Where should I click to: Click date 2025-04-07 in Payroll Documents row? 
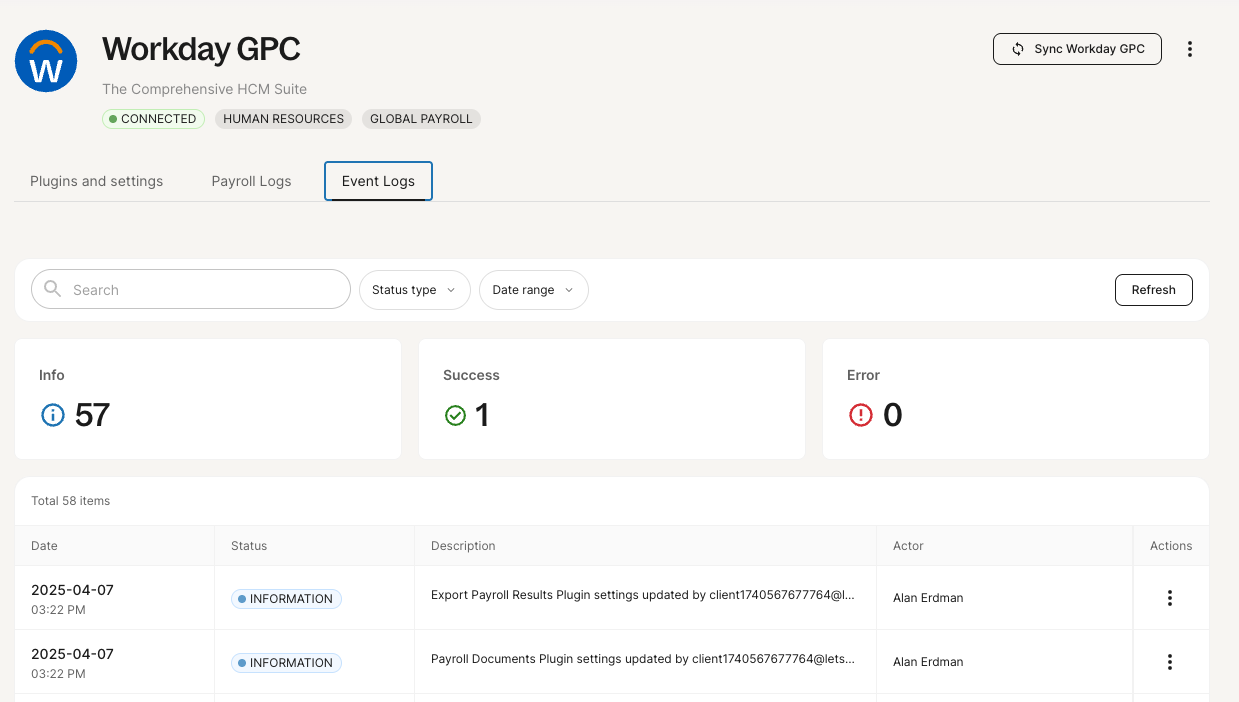click(x=72, y=654)
